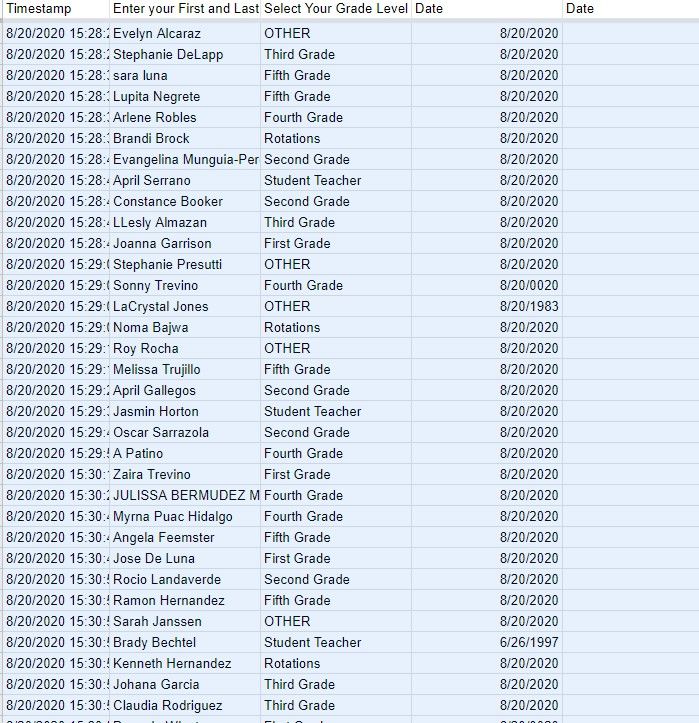699x723 pixels.
Task: Select the 'Select Your Grade Level' header cell
Action: click(x=335, y=9)
